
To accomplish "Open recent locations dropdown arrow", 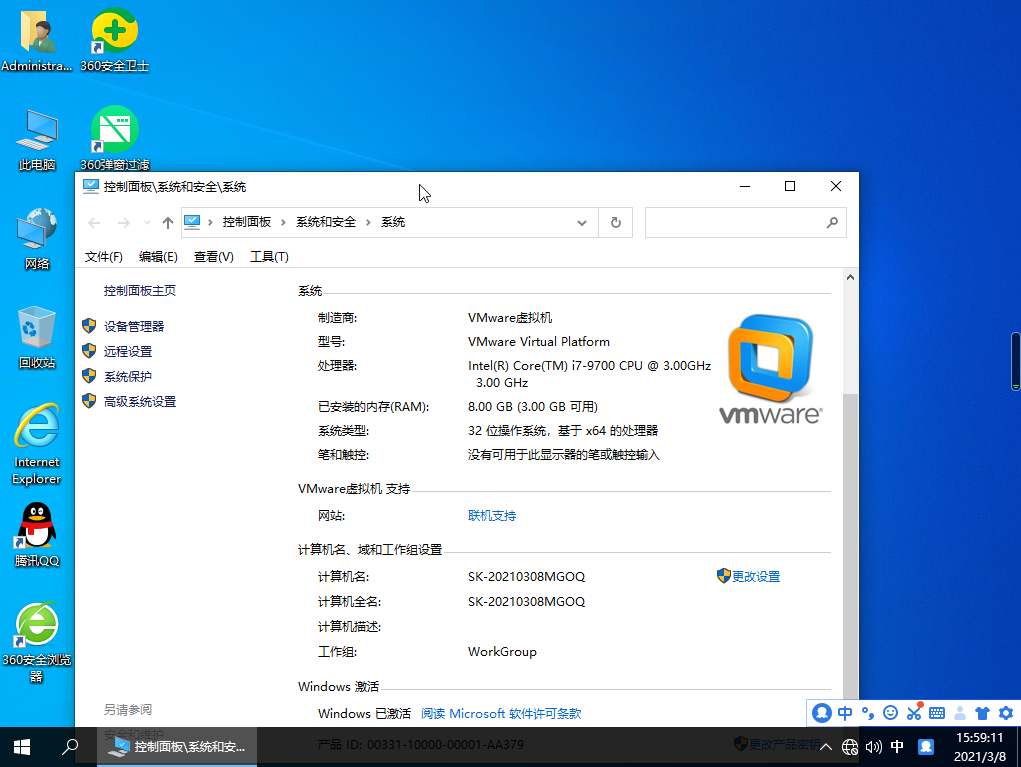I will click(x=147, y=223).
